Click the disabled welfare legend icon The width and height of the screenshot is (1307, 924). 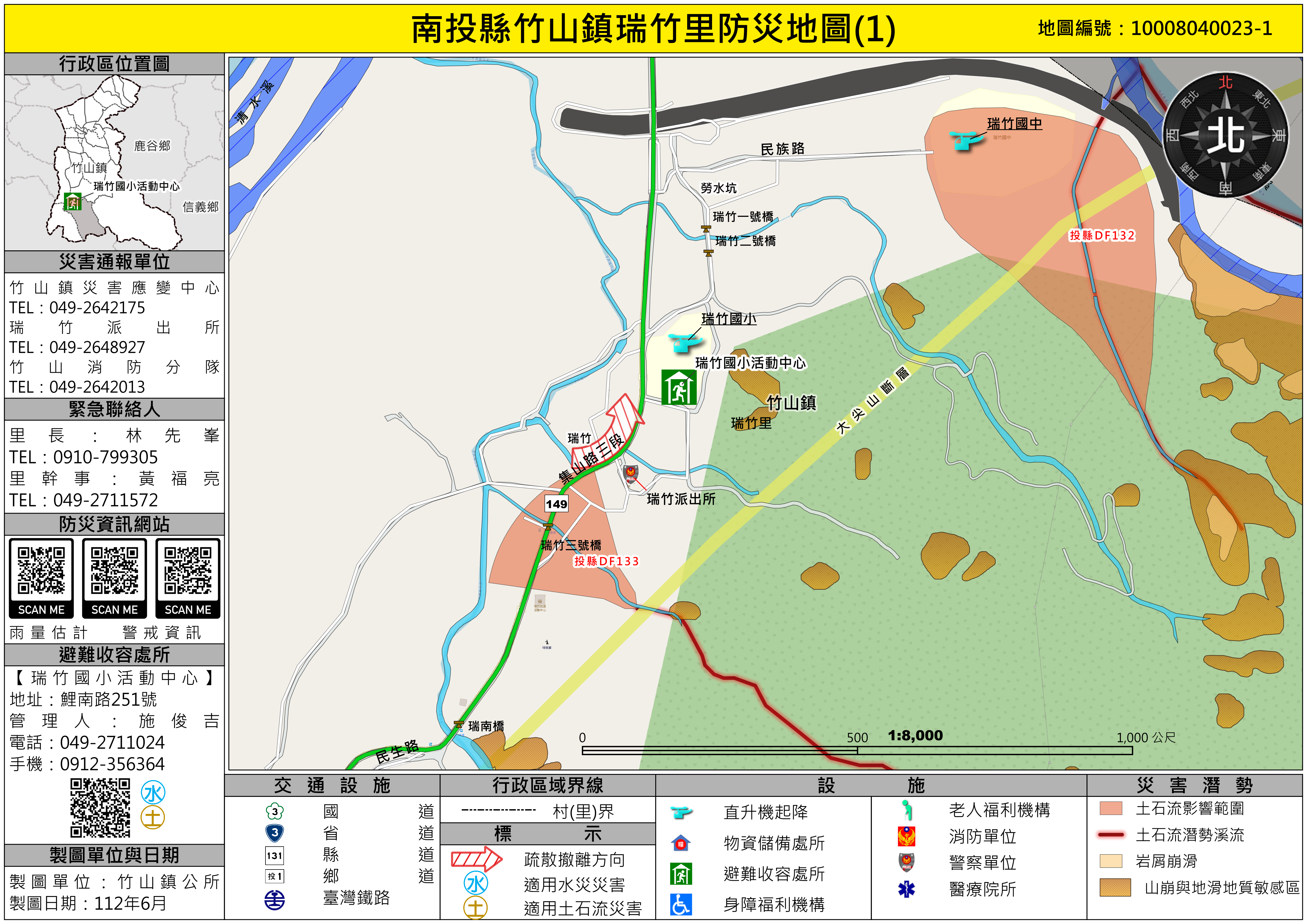tap(681, 904)
